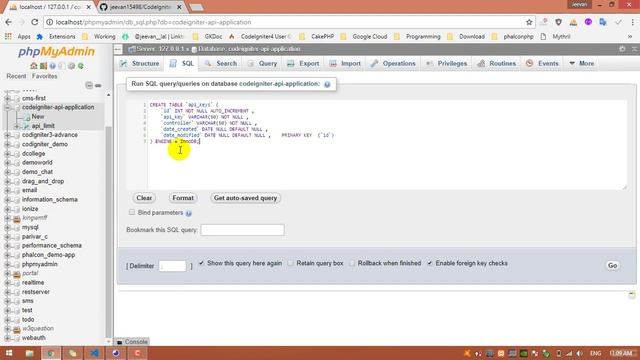
Task: Click the green reload navigation icon
Action: click(81, 66)
